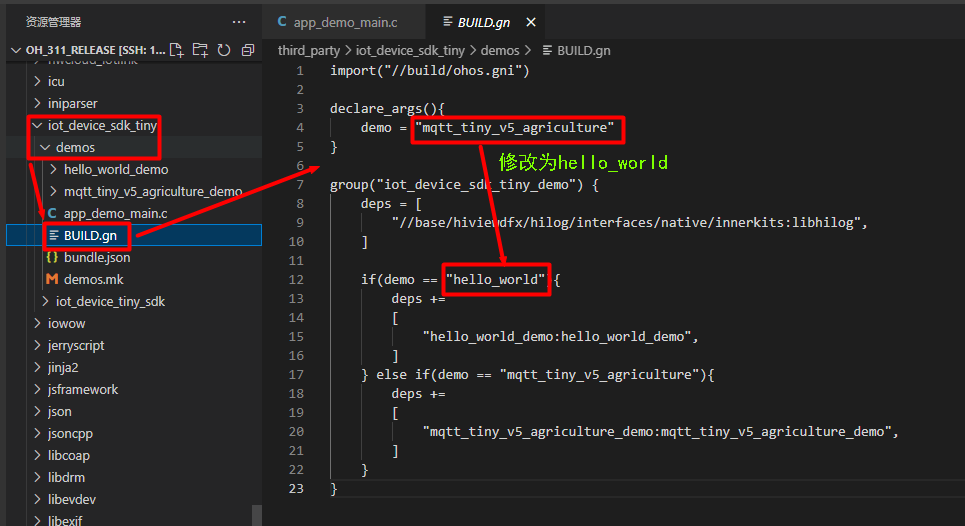Viewport: 965px width, 526px height.
Task: Refresh the explorer tree
Action: click(224, 50)
